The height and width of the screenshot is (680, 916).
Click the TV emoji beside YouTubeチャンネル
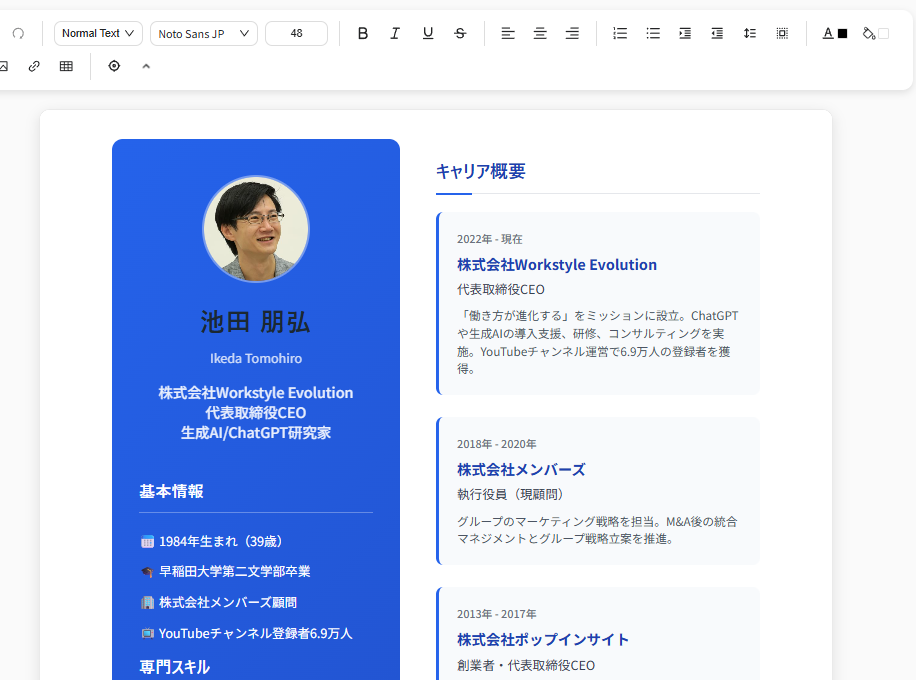147,633
